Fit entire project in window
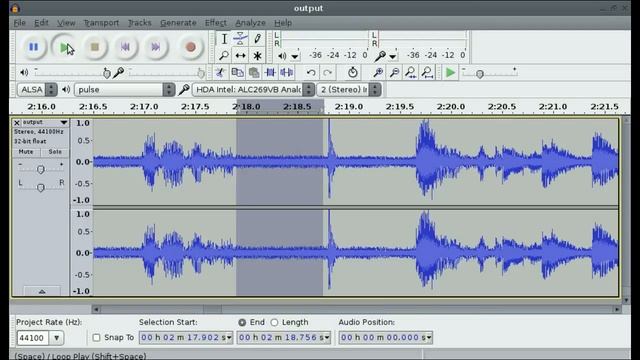The image size is (640, 360). click(427, 73)
